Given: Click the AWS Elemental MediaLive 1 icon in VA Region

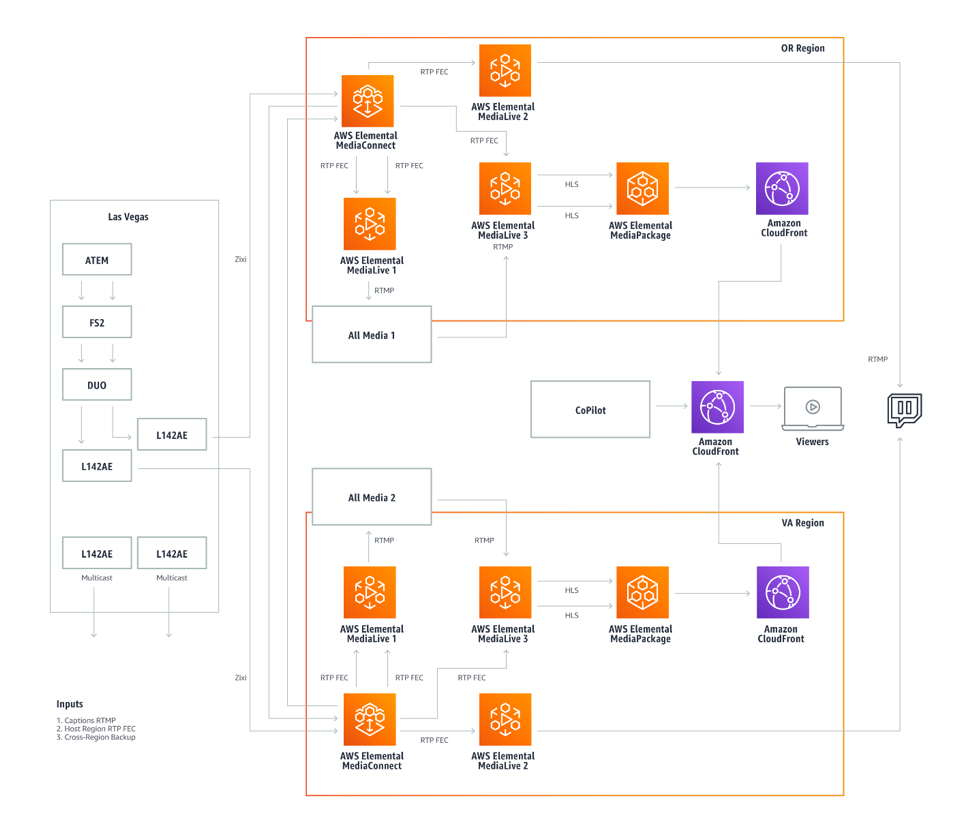Looking at the screenshot, I should point(369,592).
